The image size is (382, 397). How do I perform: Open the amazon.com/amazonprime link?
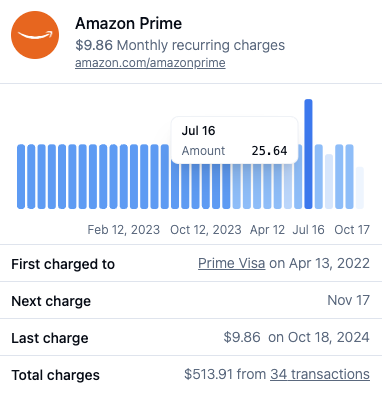pos(150,63)
